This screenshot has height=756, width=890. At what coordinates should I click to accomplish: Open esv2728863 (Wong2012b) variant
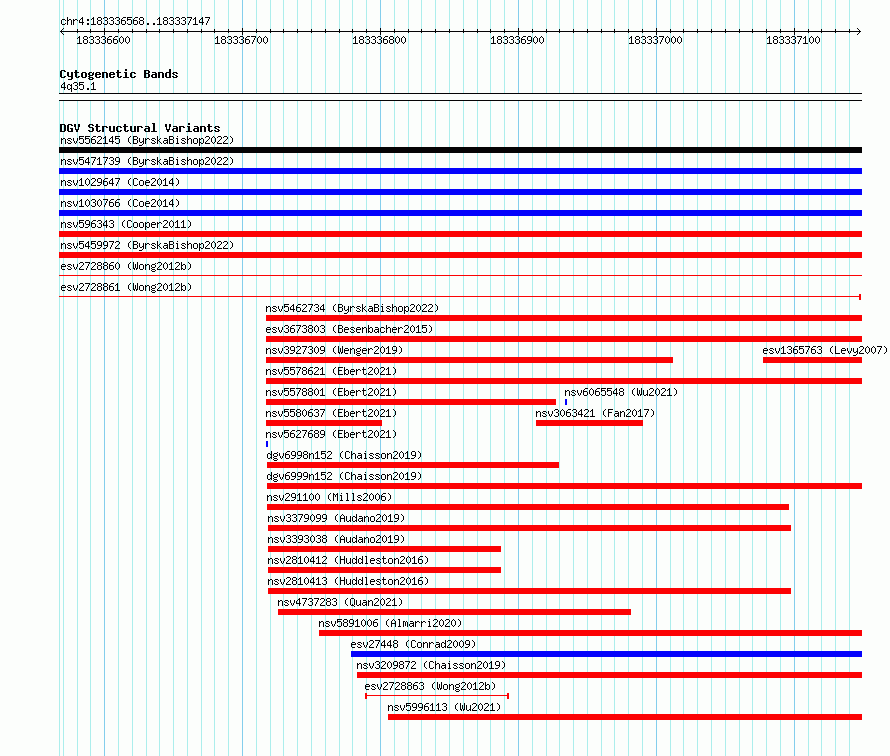click(430, 686)
